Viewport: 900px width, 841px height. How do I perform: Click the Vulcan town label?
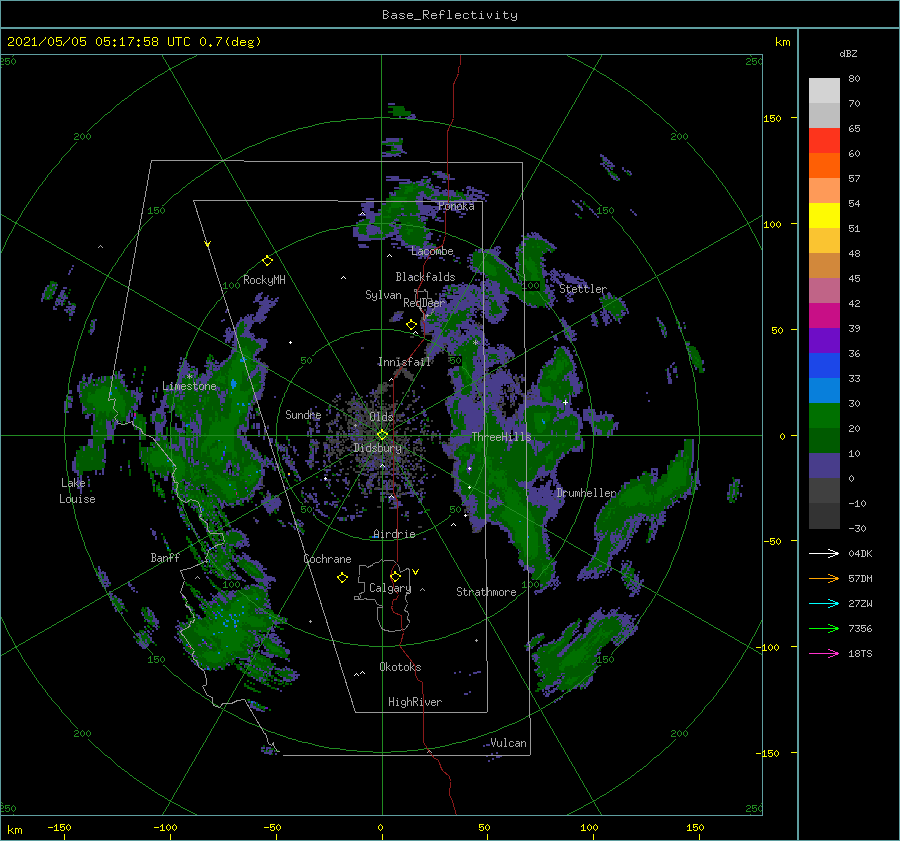click(509, 743)
